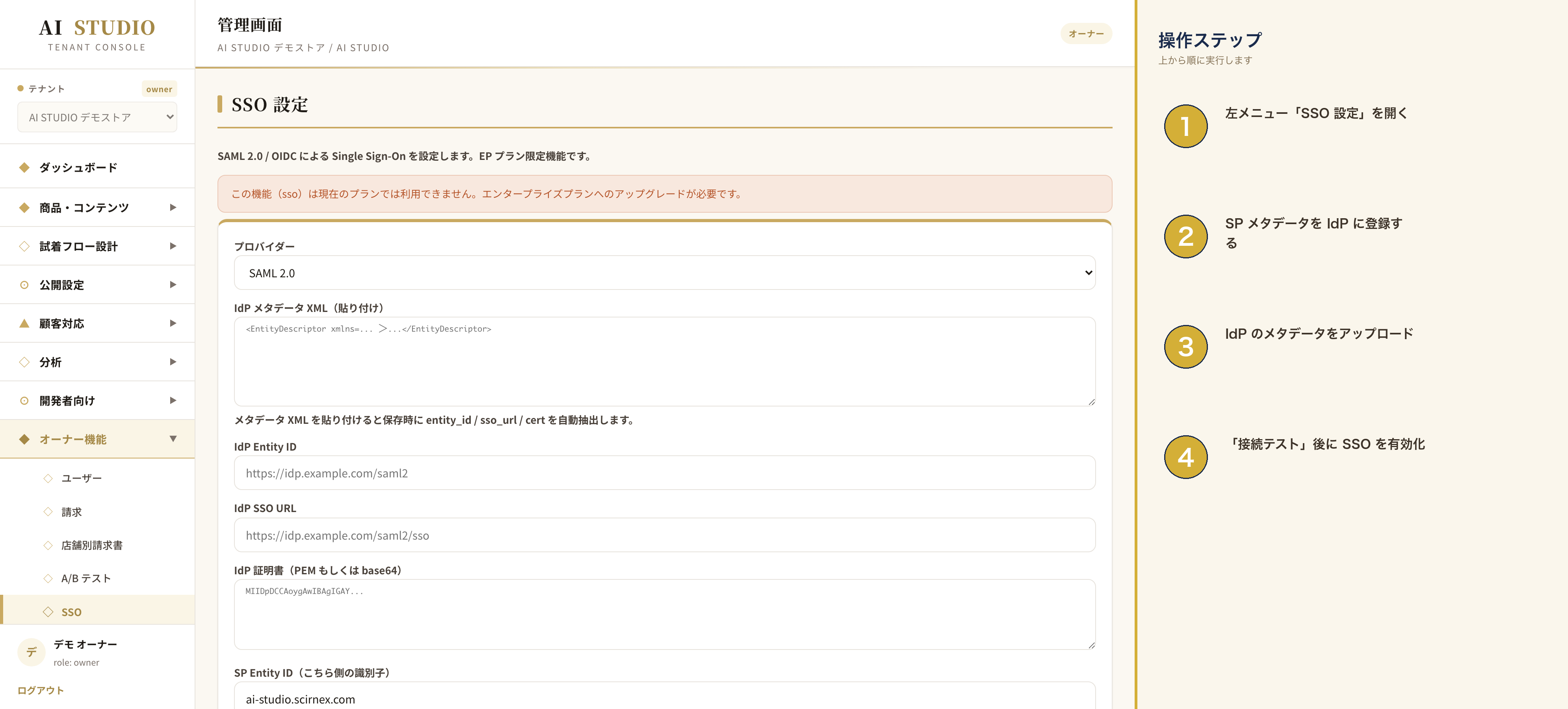The width and height of the screenshot is (1568, 709).
Task: Open the 店舗別請求書 submenu item
Action: click(x=97, y=545)
